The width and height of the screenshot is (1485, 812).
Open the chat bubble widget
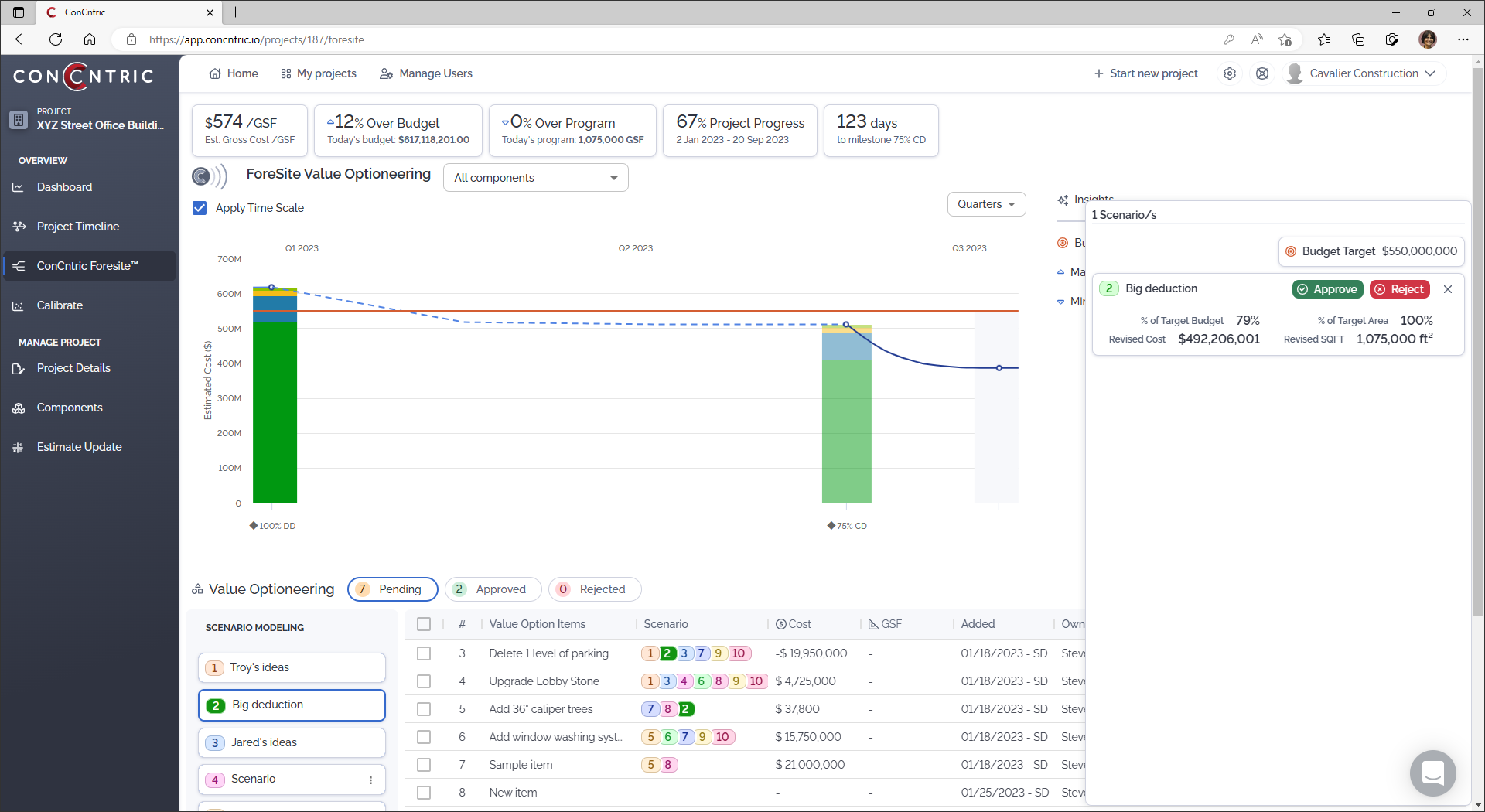tap(1432, 773)
